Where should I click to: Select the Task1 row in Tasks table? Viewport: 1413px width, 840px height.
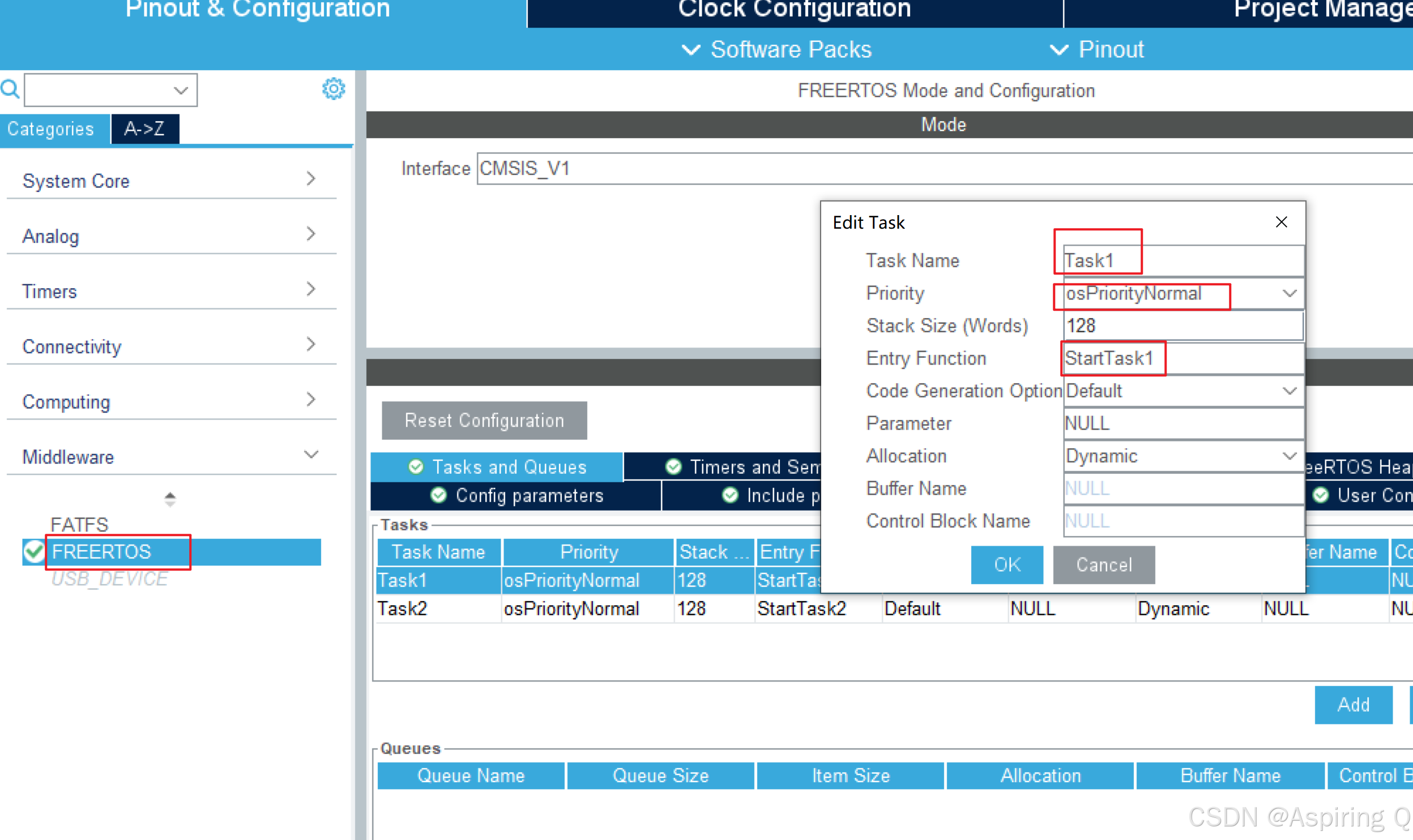tap(599, 580)
